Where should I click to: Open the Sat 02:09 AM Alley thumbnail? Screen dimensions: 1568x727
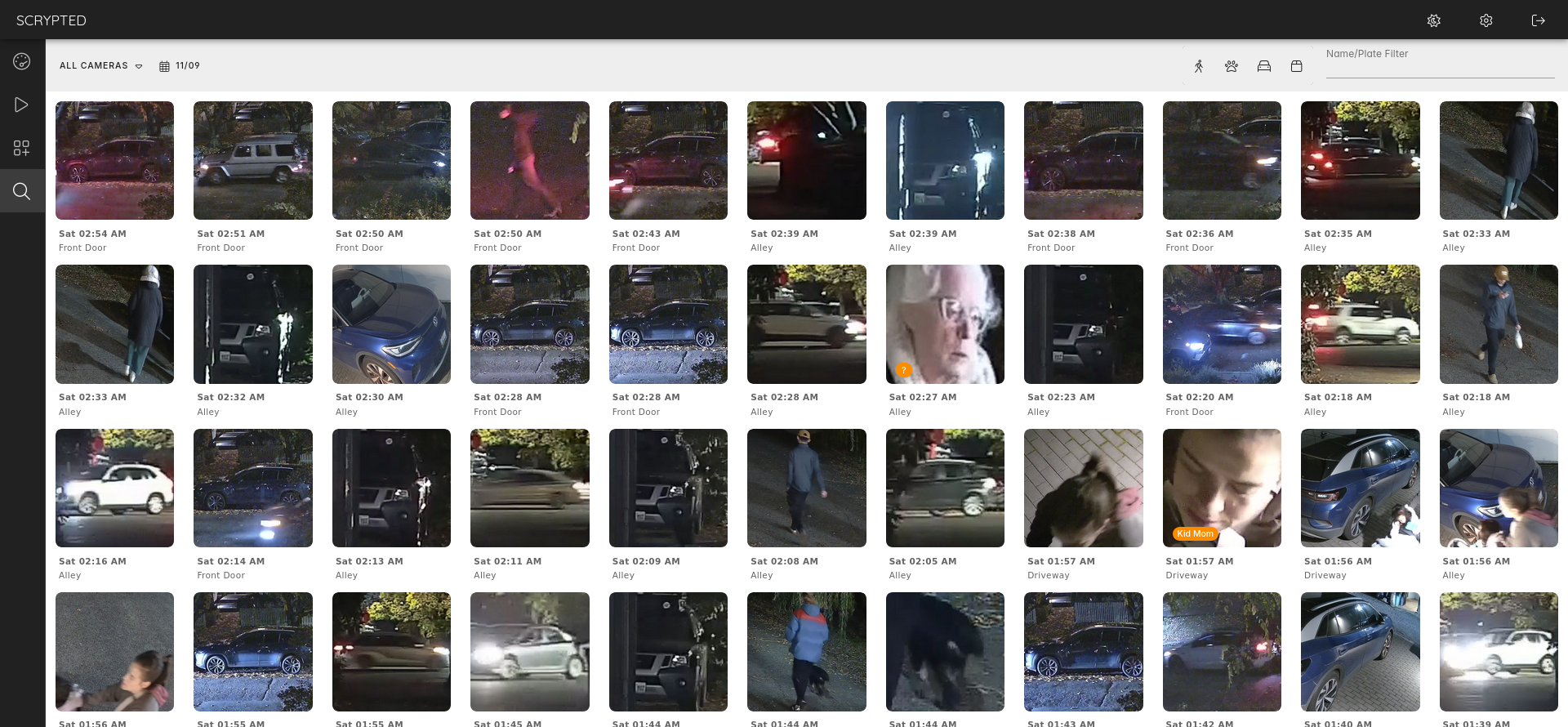(x=668, y=488)
